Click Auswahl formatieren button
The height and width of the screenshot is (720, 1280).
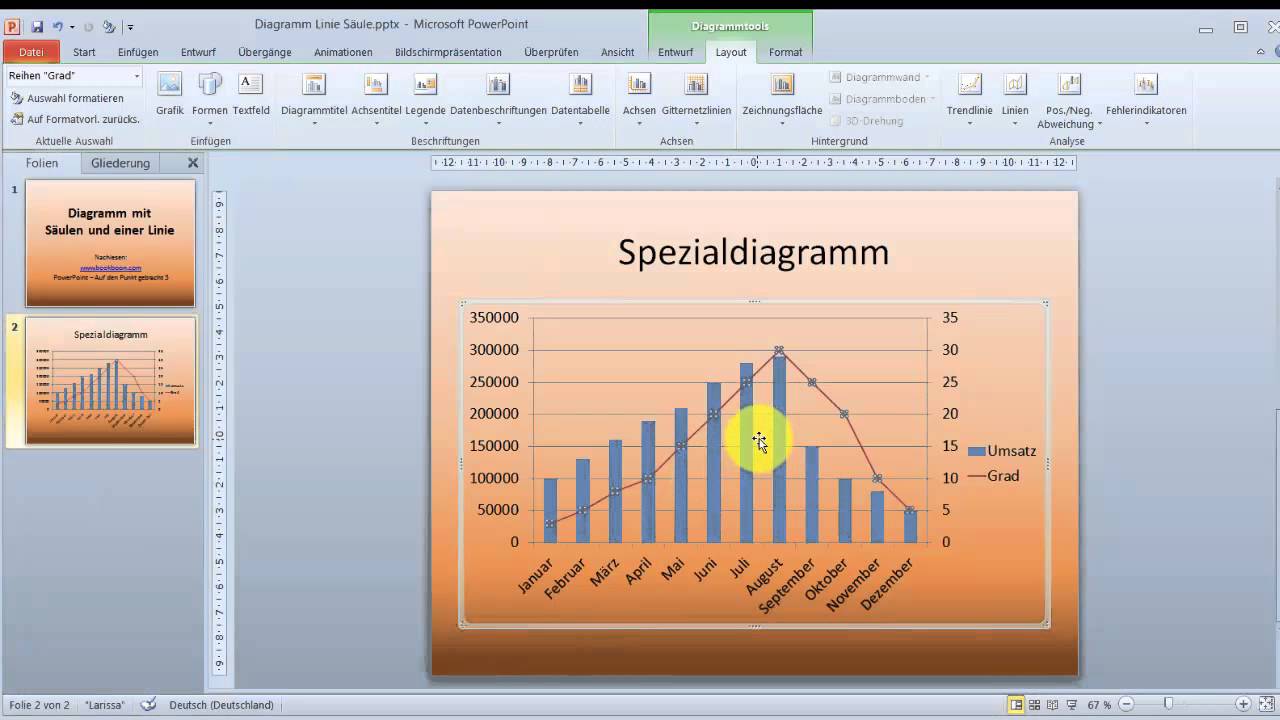pos(68,98)
